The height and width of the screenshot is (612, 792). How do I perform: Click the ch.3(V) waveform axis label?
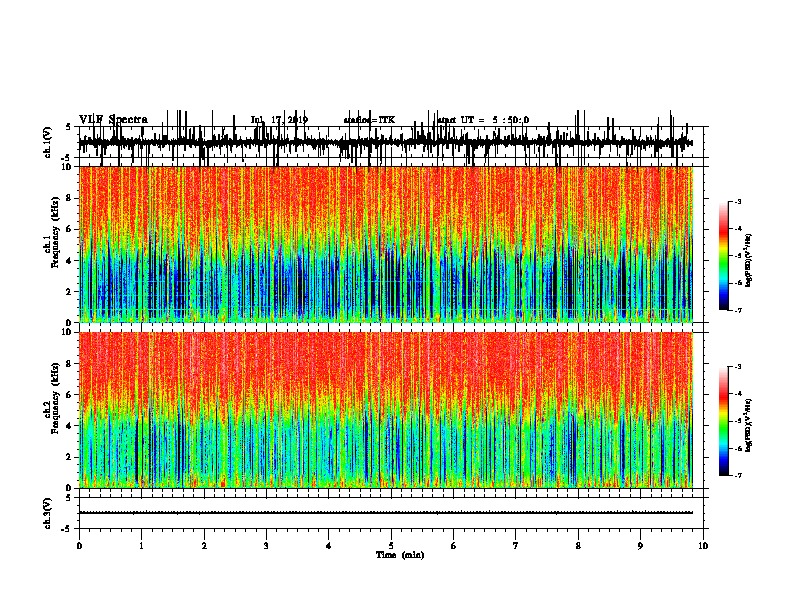click(x=47, y=514)
